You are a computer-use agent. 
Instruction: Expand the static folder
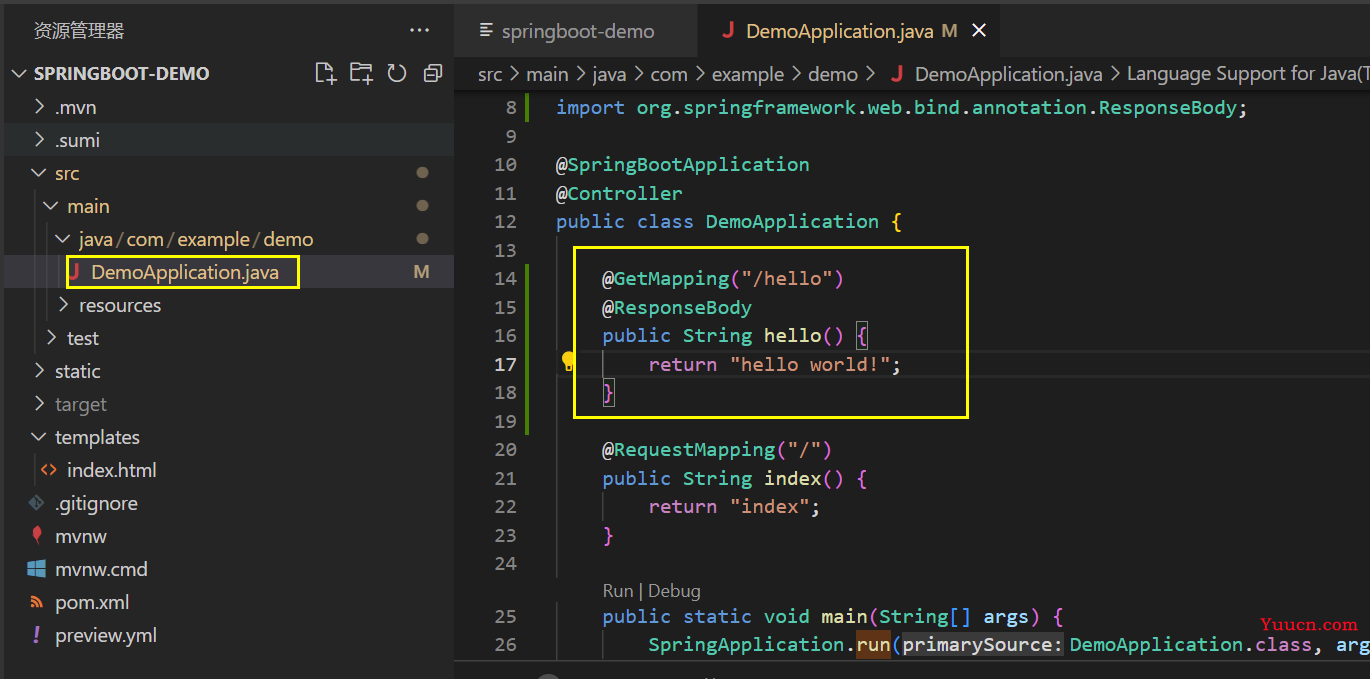(x=40, y=371)
